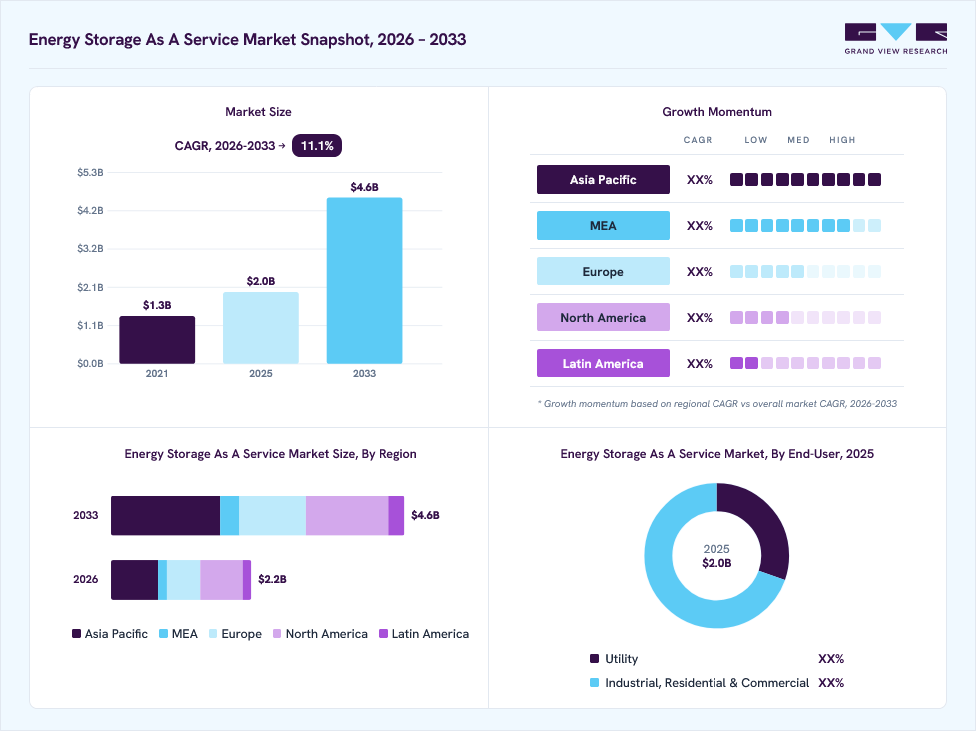The width and height of the screenshot is (976, 731).
Task: Click Latin America legend swatch
Action: point(383,634)
